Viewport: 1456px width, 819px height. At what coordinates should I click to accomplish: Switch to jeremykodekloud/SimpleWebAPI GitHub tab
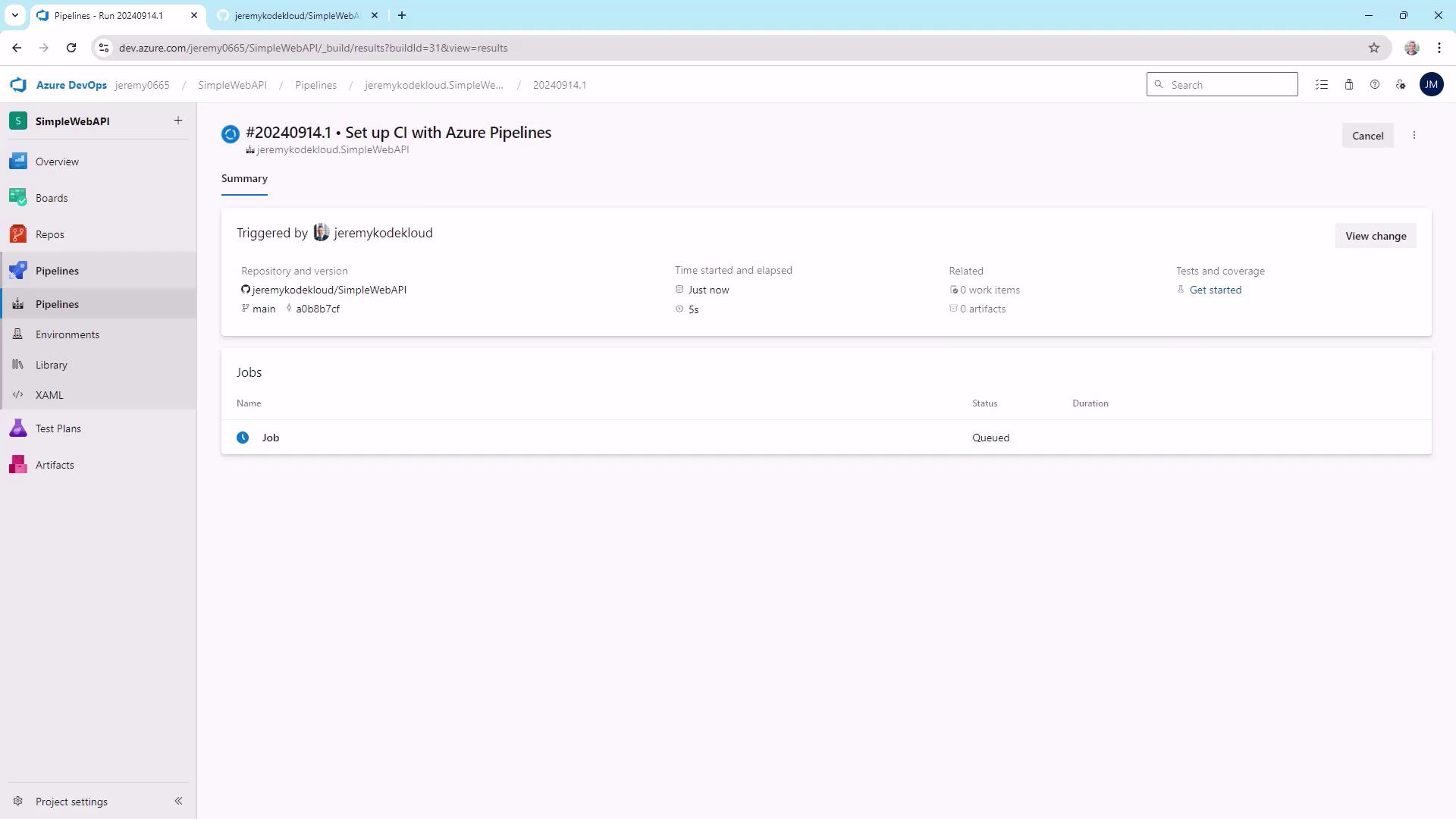297,15
